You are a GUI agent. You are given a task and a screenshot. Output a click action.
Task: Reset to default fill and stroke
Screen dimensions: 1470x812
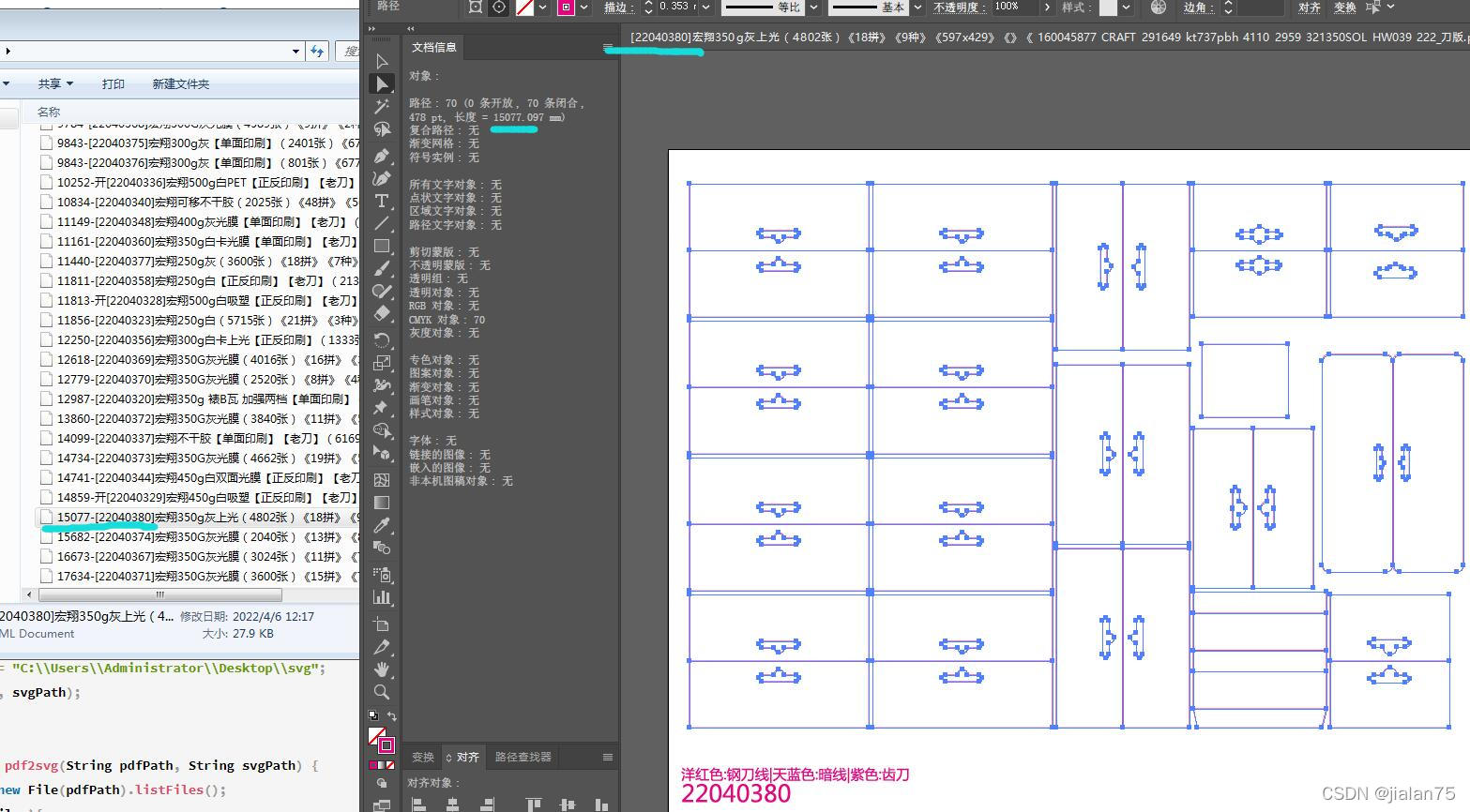[x=373, y=715]
